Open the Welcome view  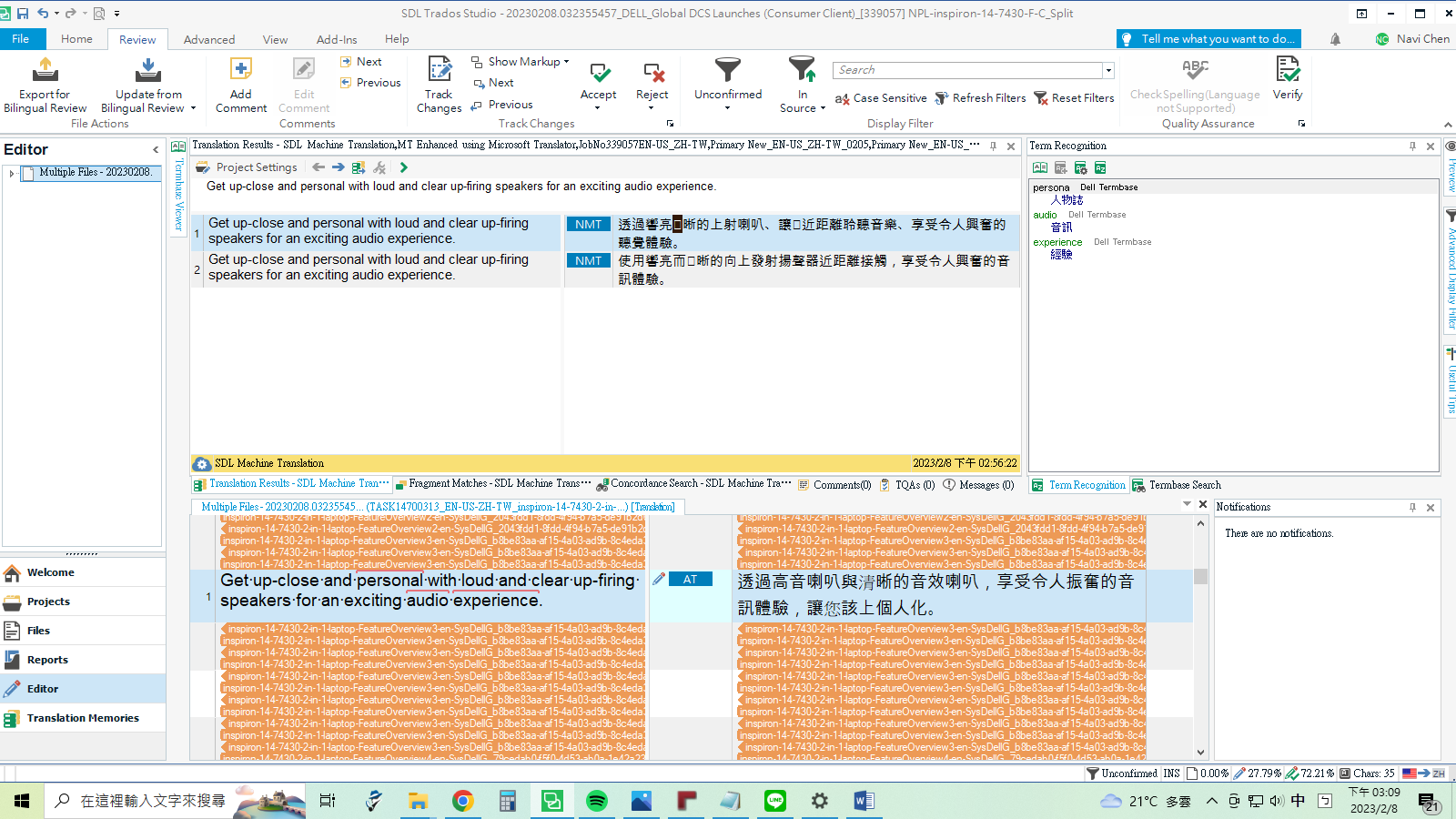[83, 572]
